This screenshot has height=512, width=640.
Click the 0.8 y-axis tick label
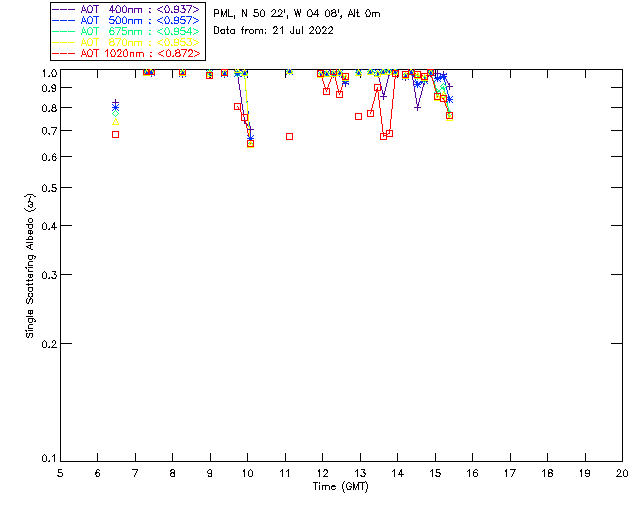[49, 108]
